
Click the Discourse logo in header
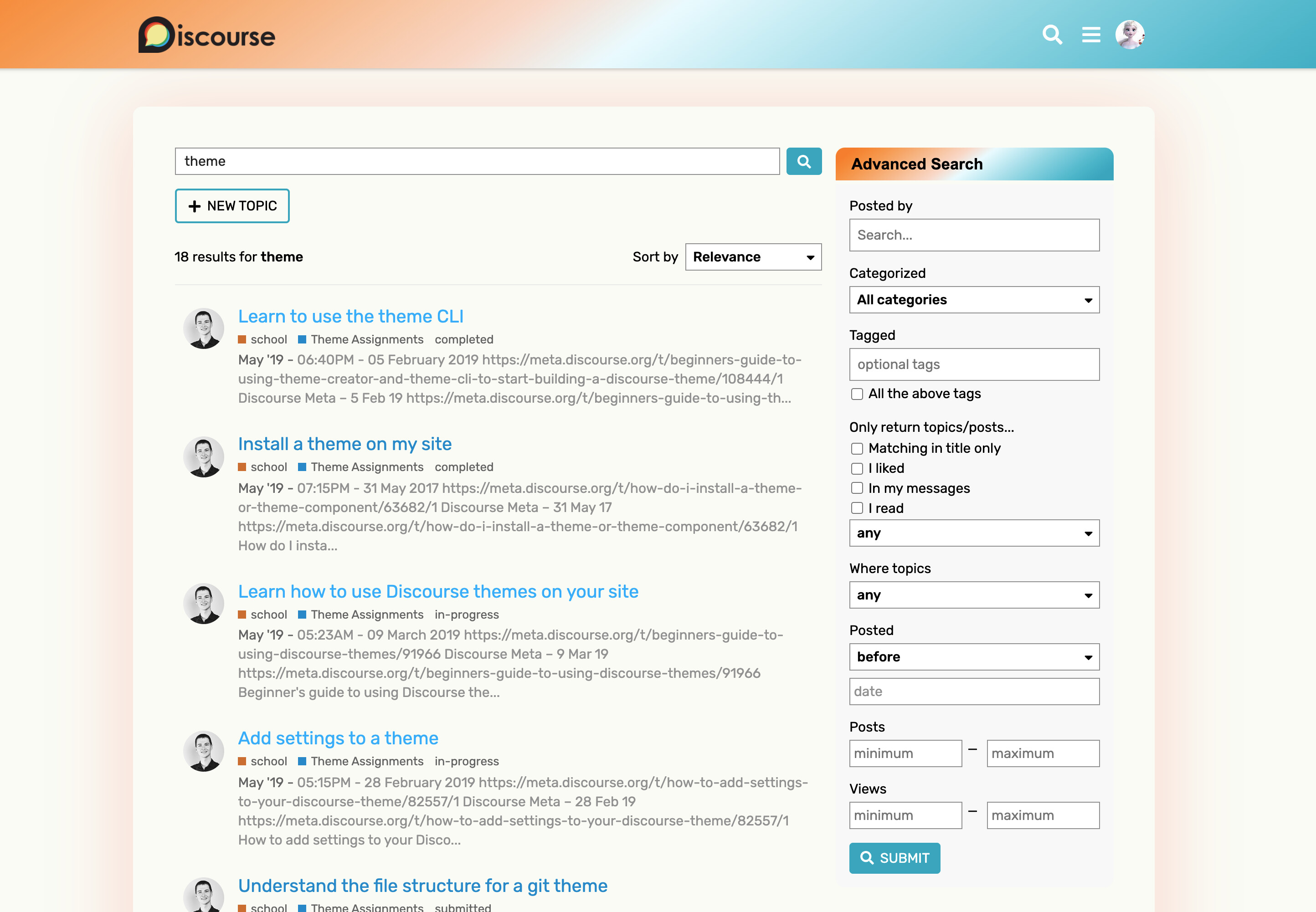206,35
